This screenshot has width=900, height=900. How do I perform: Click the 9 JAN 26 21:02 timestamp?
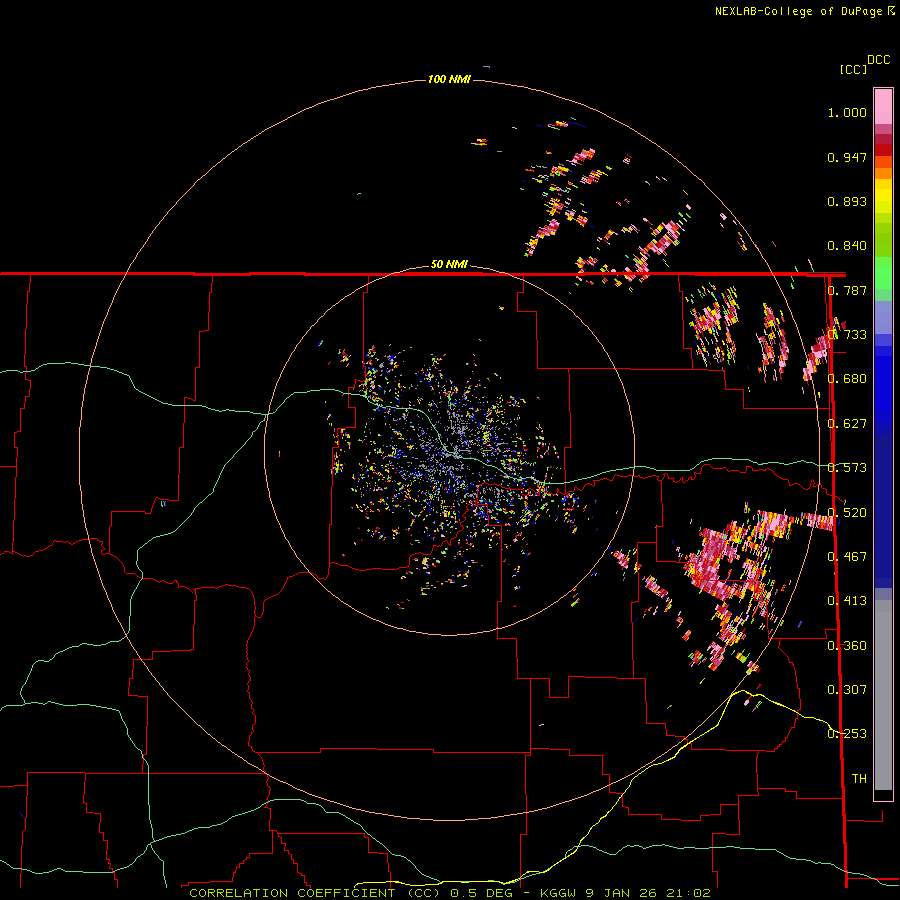(648, 893)
